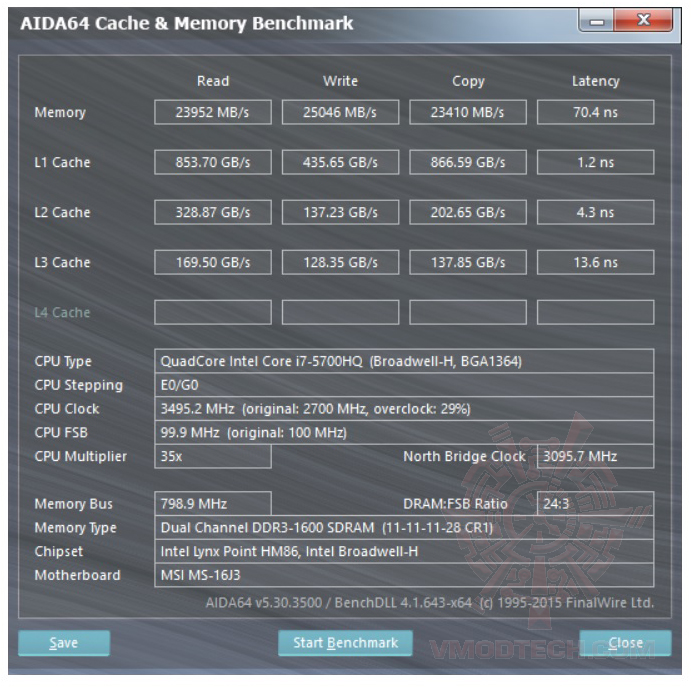Select L1 Cache Read 853.70 GB/s
This screenshot has width=692, height=687.
pyautogui.click(x=213, y=162)
